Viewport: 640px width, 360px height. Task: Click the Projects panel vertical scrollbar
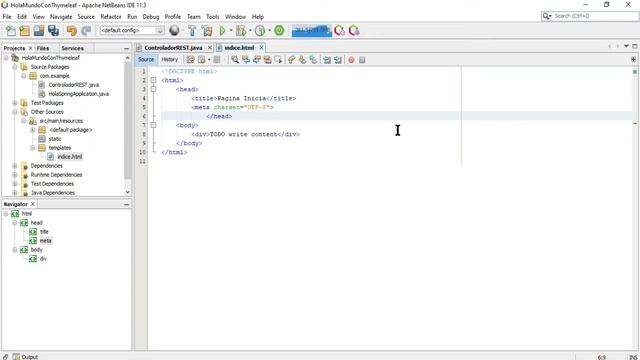[127, 120]
